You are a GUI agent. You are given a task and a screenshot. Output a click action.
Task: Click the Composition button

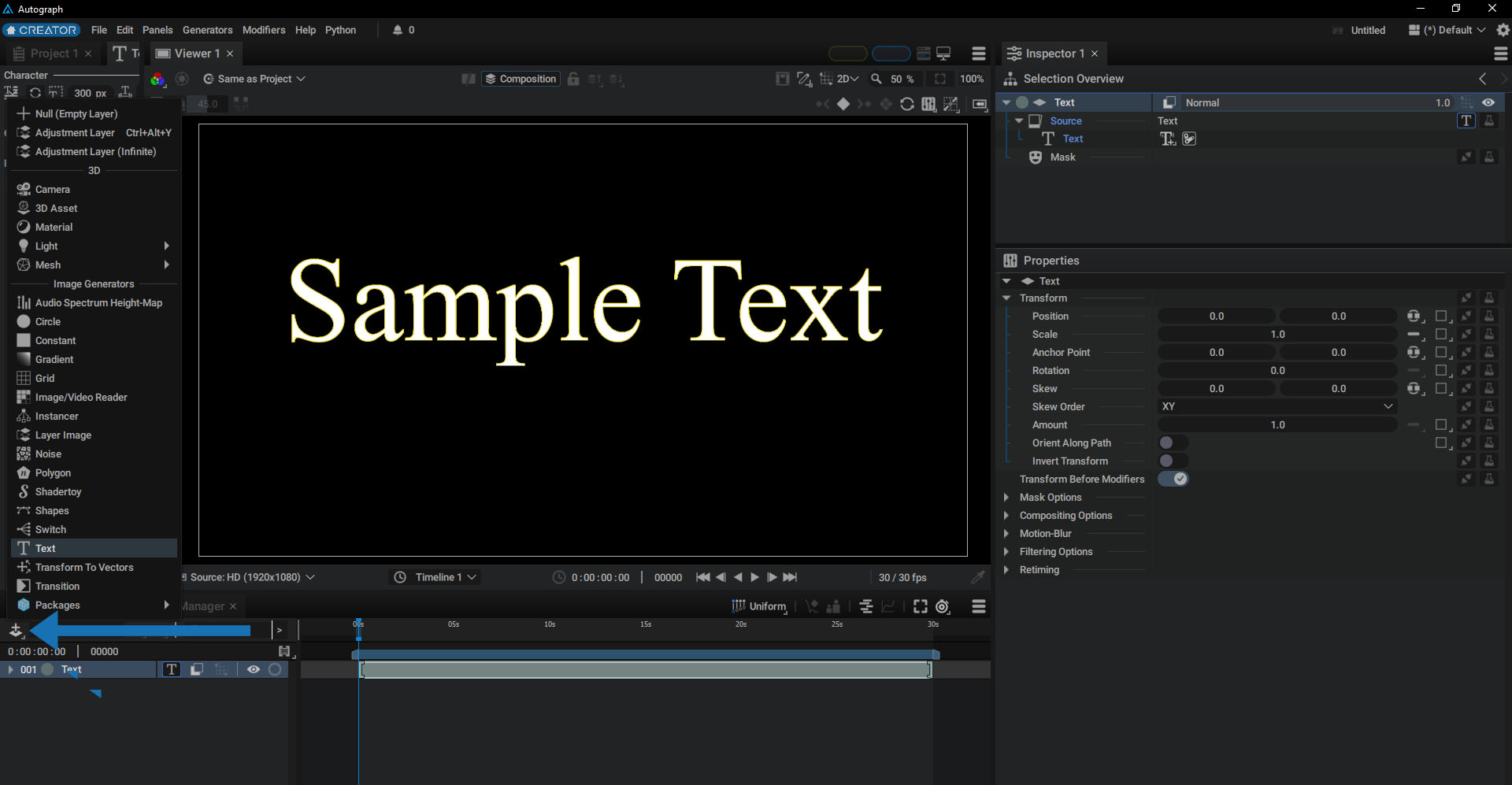point(521,79)
